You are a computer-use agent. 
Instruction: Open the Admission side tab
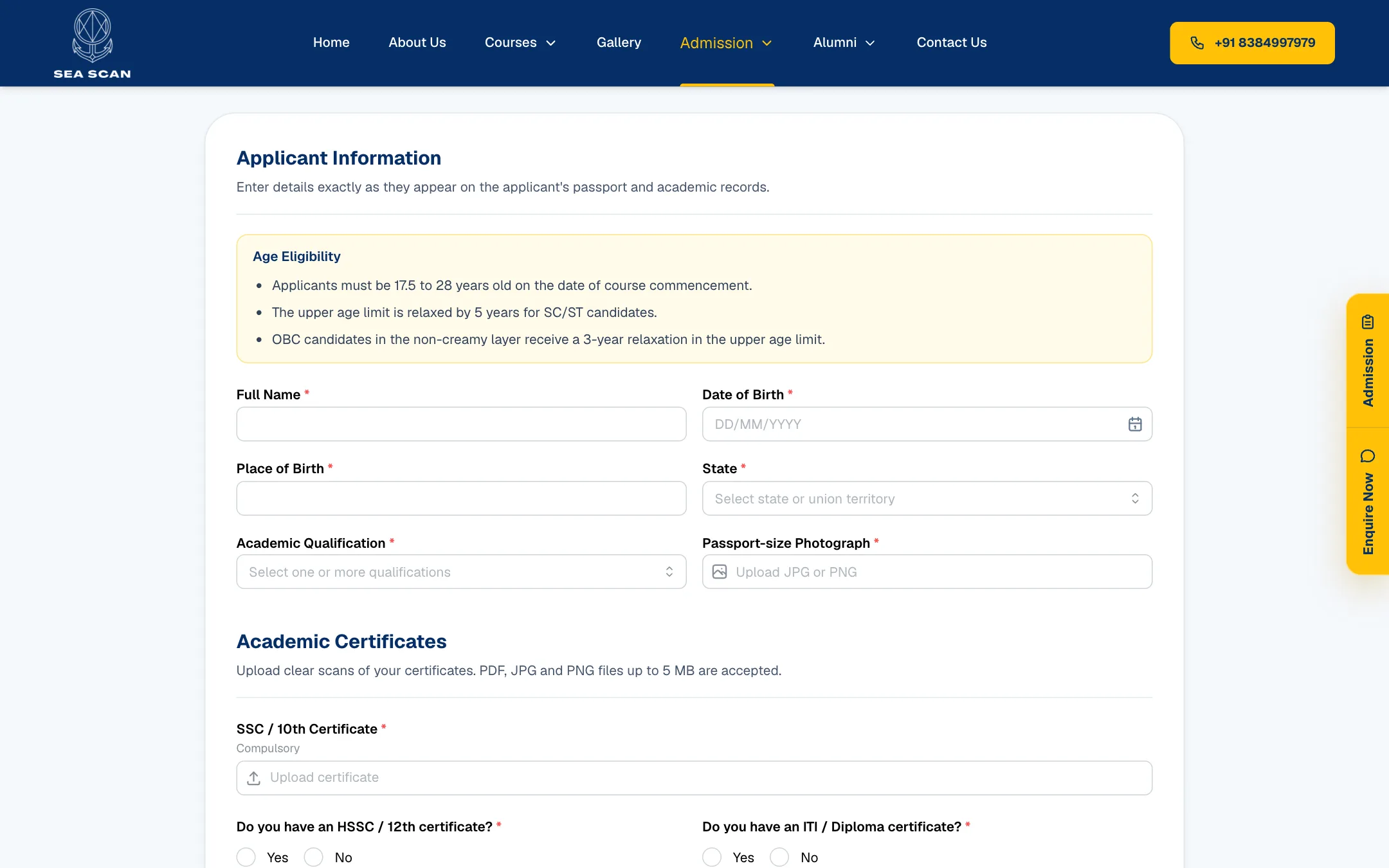point(1368,361)
